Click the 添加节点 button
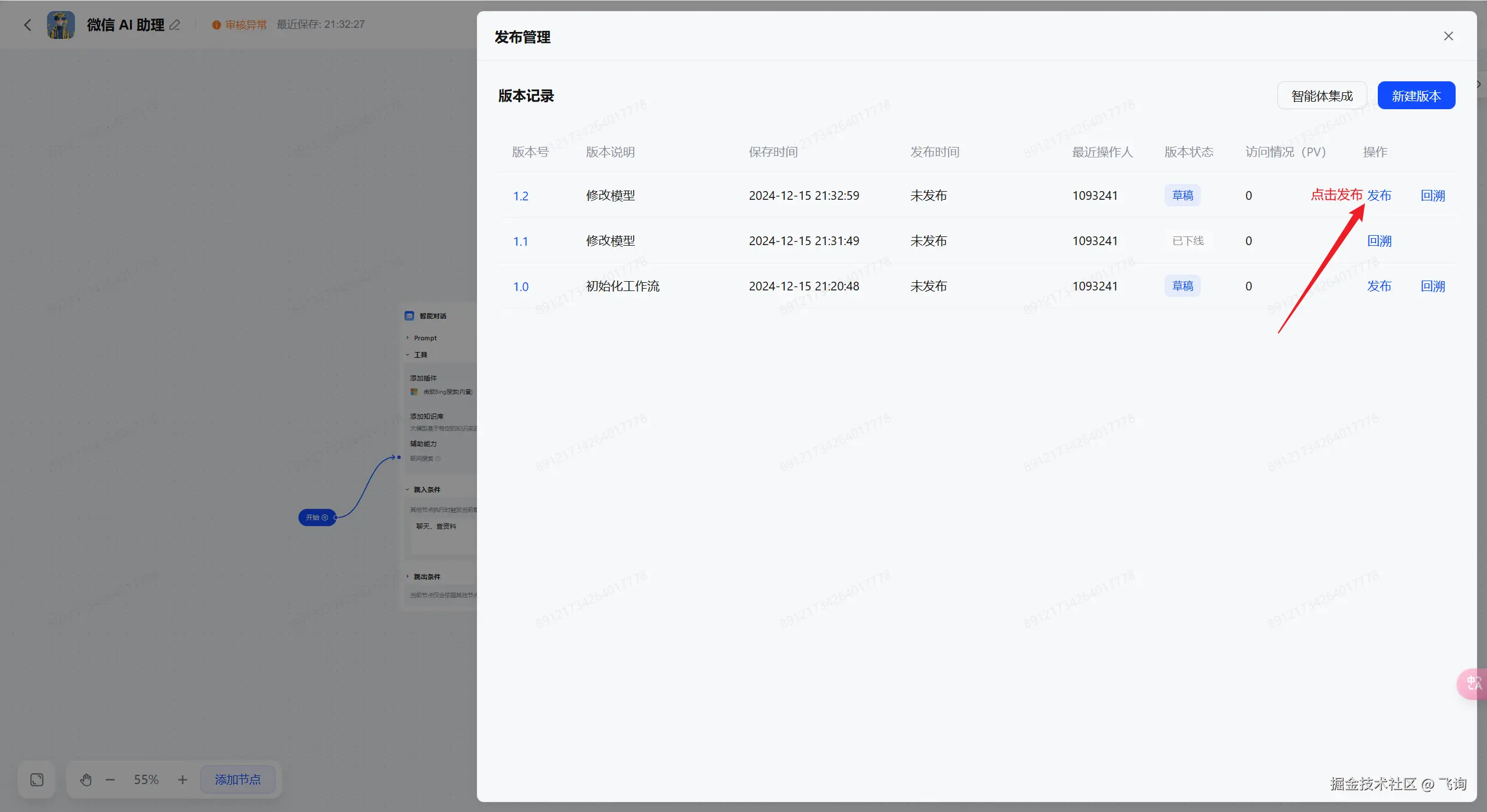The image size is (1487, 812). (x=238, y=779)
